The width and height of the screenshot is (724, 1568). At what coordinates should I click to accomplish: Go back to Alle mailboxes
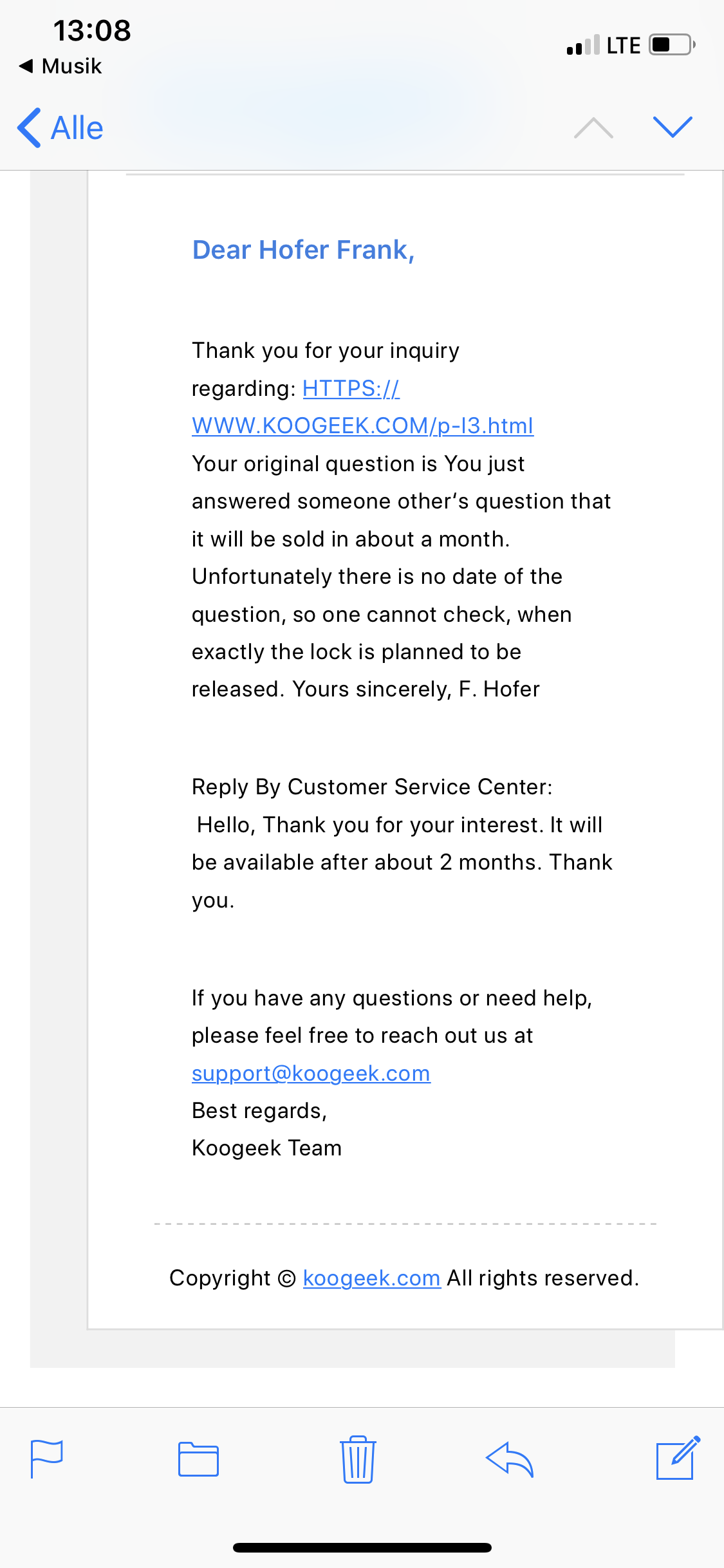61,127
